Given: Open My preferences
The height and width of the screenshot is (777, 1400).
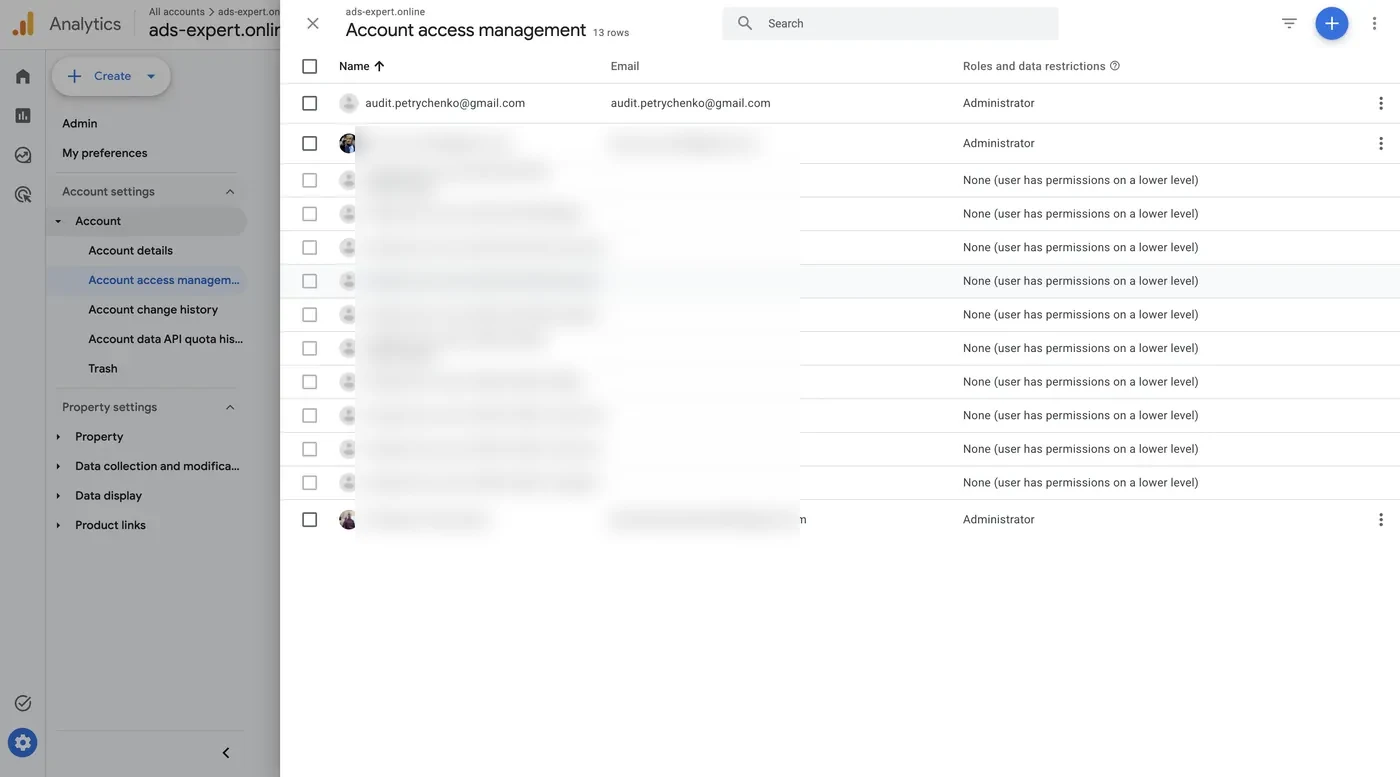Looking at the screenshot, I should pos(105,153).
